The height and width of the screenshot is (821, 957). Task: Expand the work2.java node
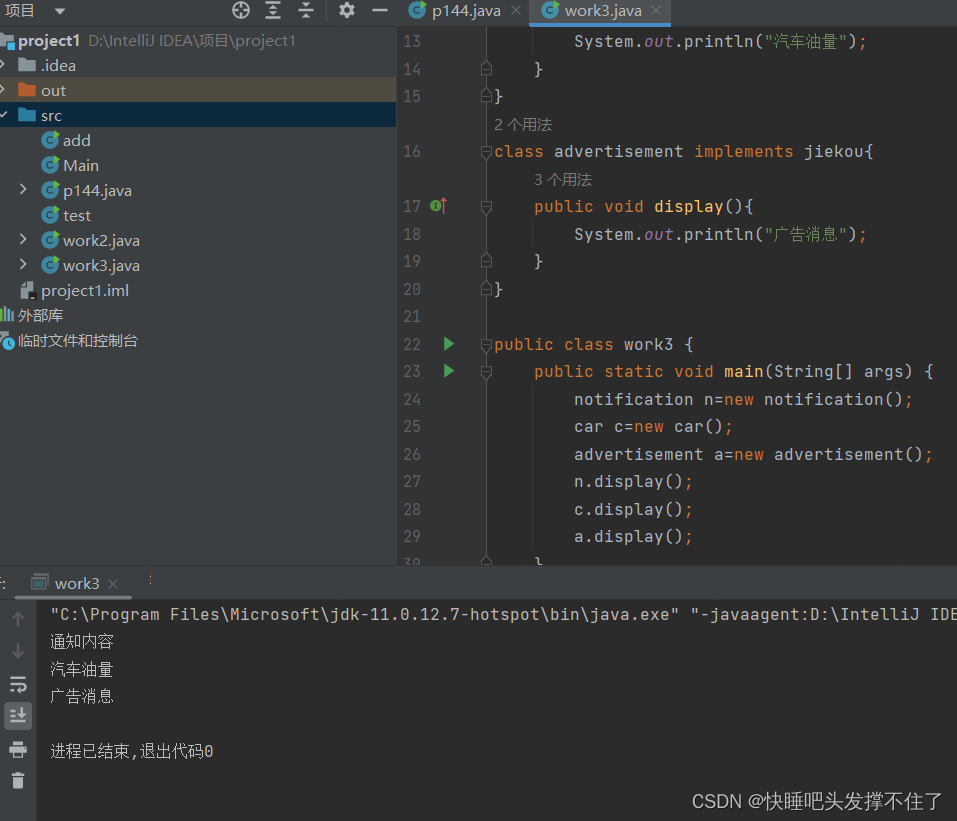click(23, 240)
